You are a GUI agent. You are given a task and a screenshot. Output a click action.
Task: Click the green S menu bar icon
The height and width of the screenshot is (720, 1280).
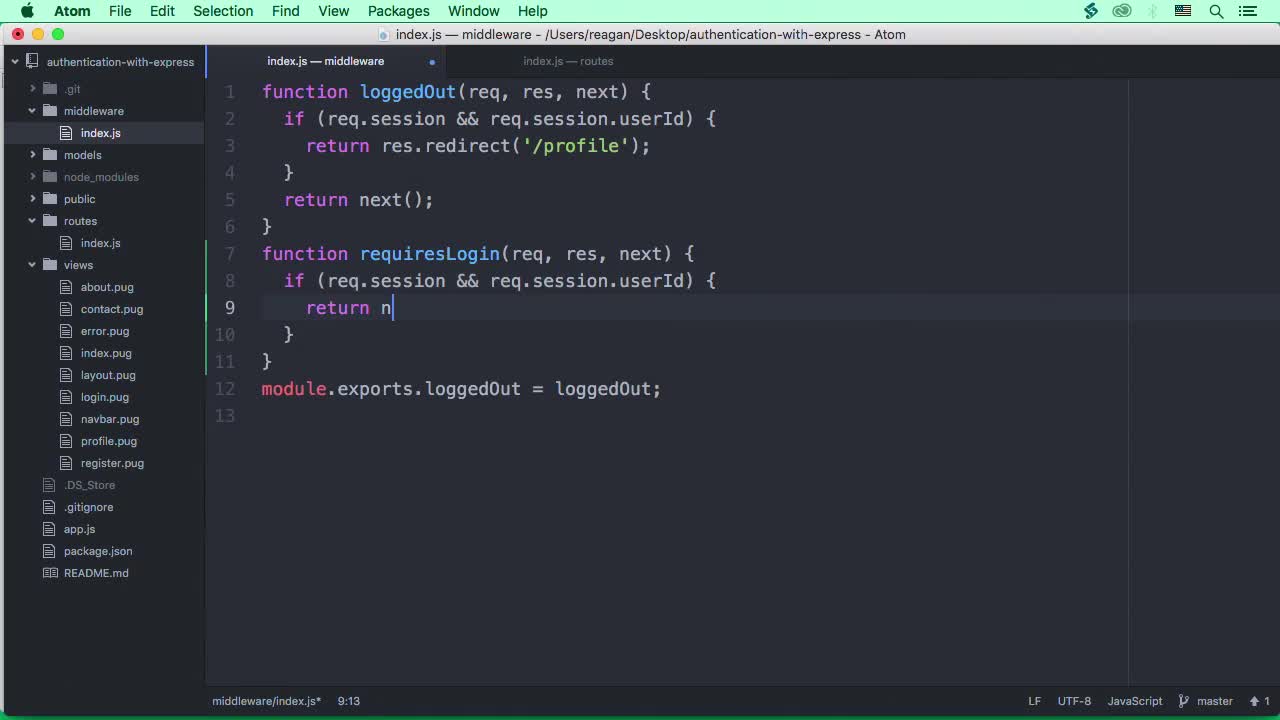(x=1091, y=11)
